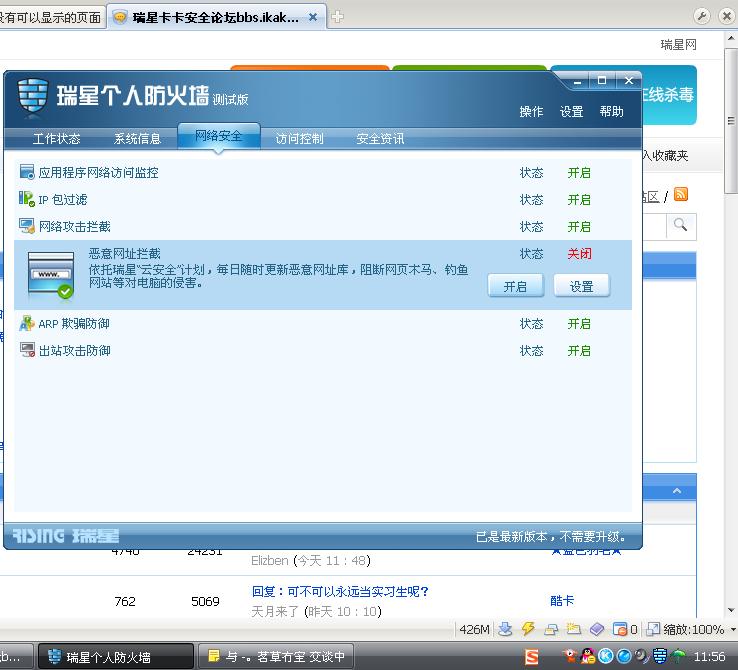This screenshot has width=738, height=670.
Task: Maximize the Rising firewall window
Action: 602,80
